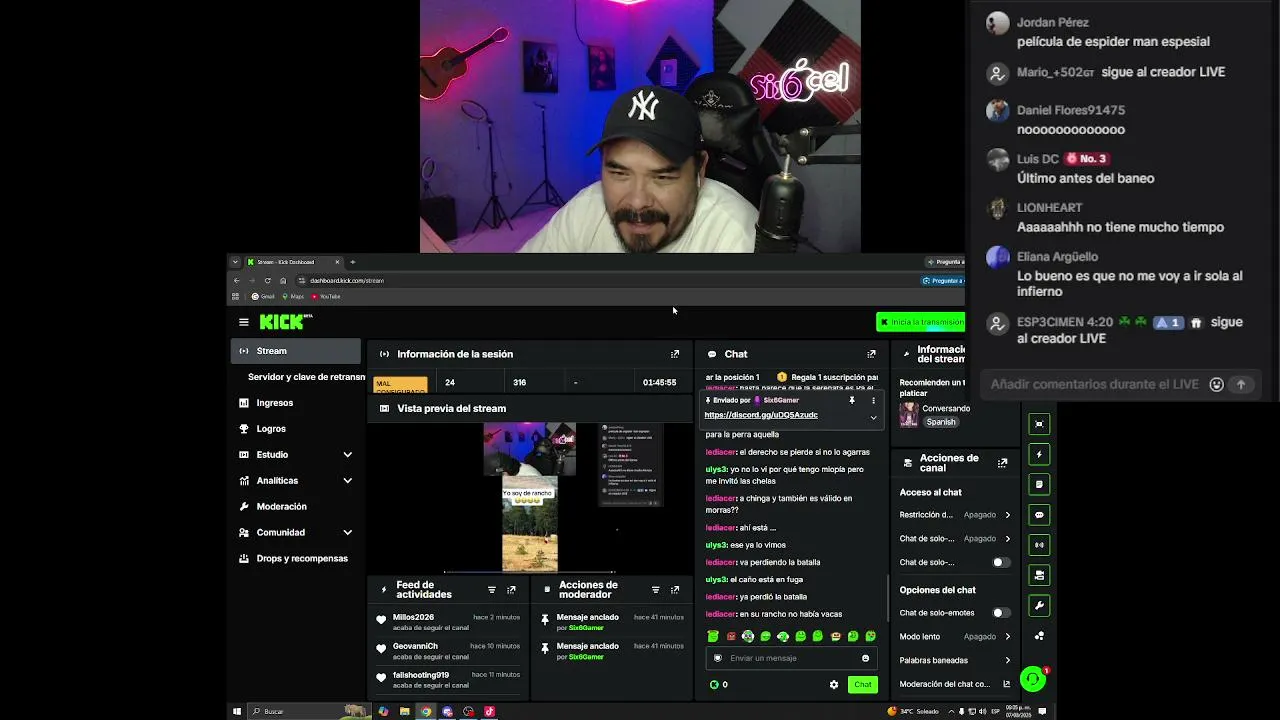The height and width of the screenshot is (720, 1280).
Task: Open Palabras baneadas settings
Action: (955, 661)
